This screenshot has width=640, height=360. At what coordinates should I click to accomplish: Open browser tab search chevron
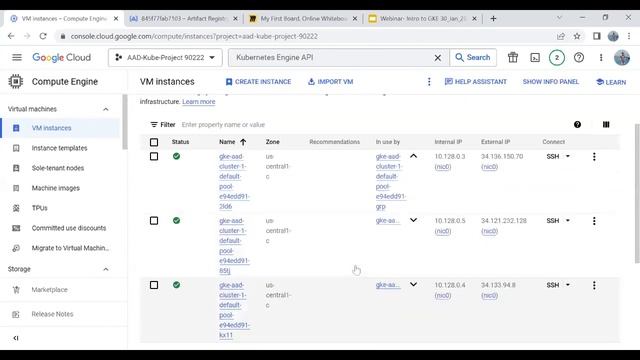pyautogui.click(x=559, y=18)
